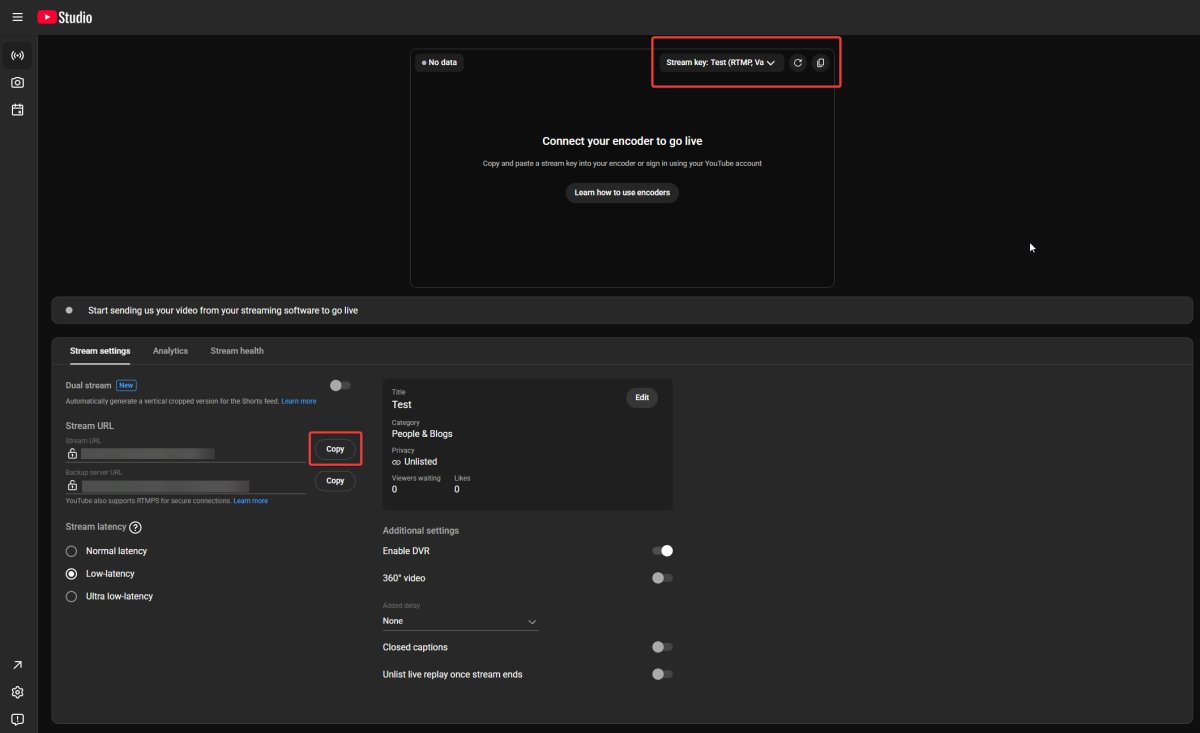The height and width of the screenshot is (733, 1200).
Task: Click the send feedback icon in sidebar
Action: pyautogui.click(x=17, y=719)
